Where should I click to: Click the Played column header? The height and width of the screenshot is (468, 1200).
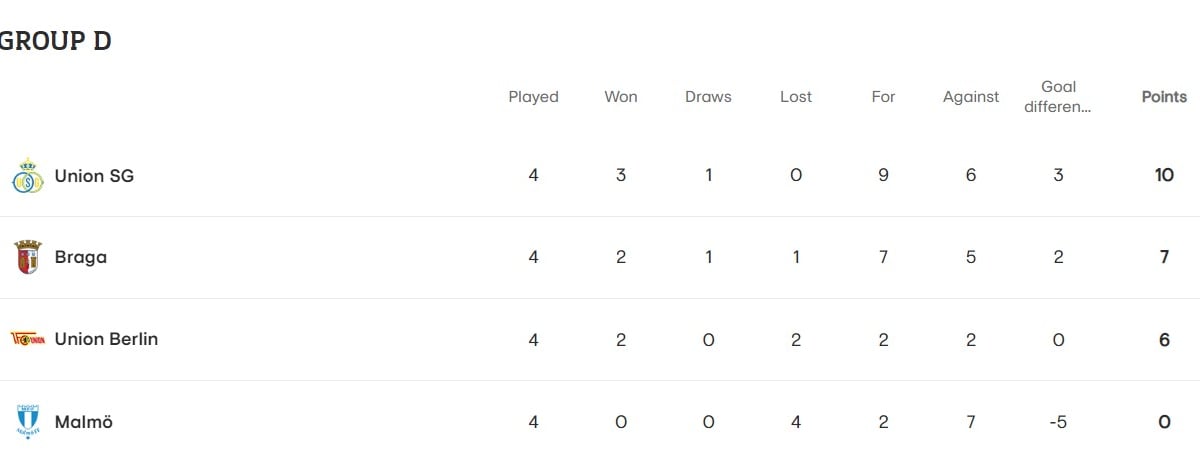point(533,97)
